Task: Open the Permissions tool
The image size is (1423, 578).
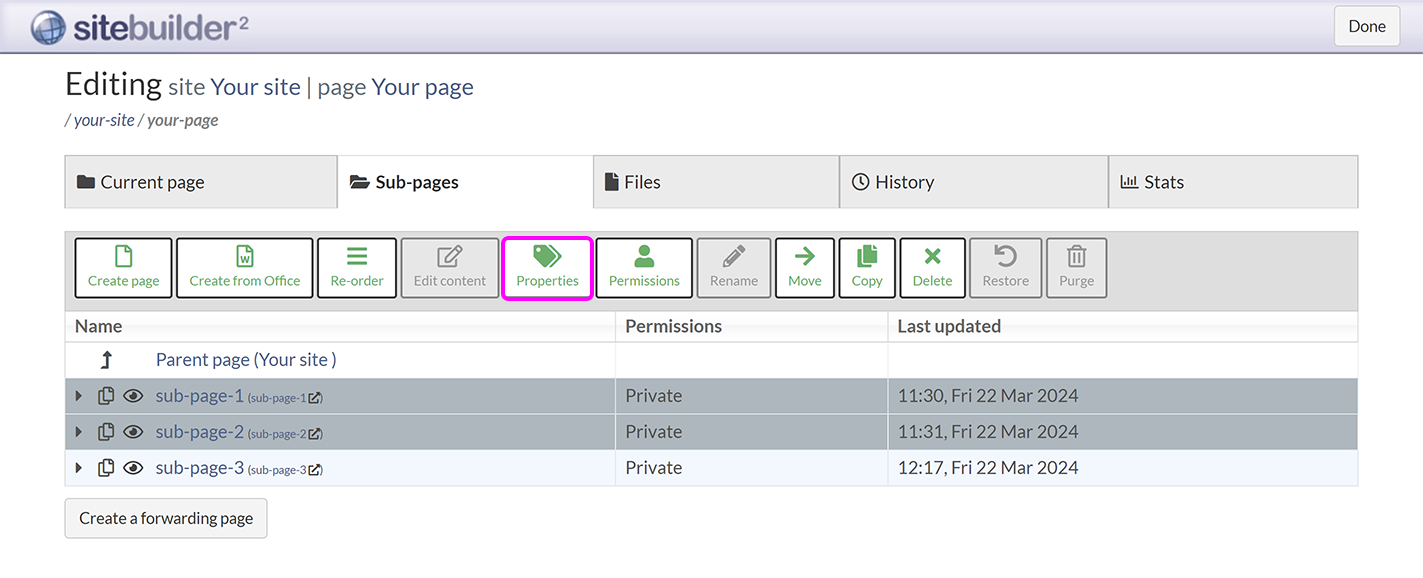Action: (644, 268)
